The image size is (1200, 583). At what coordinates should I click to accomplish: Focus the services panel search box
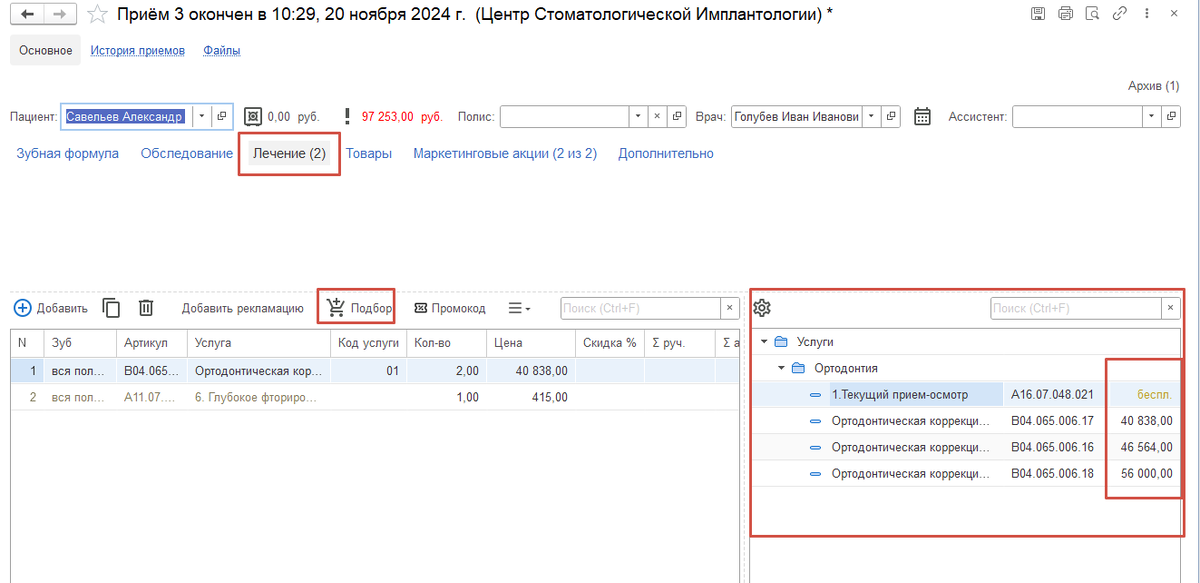coord(1075,308)
